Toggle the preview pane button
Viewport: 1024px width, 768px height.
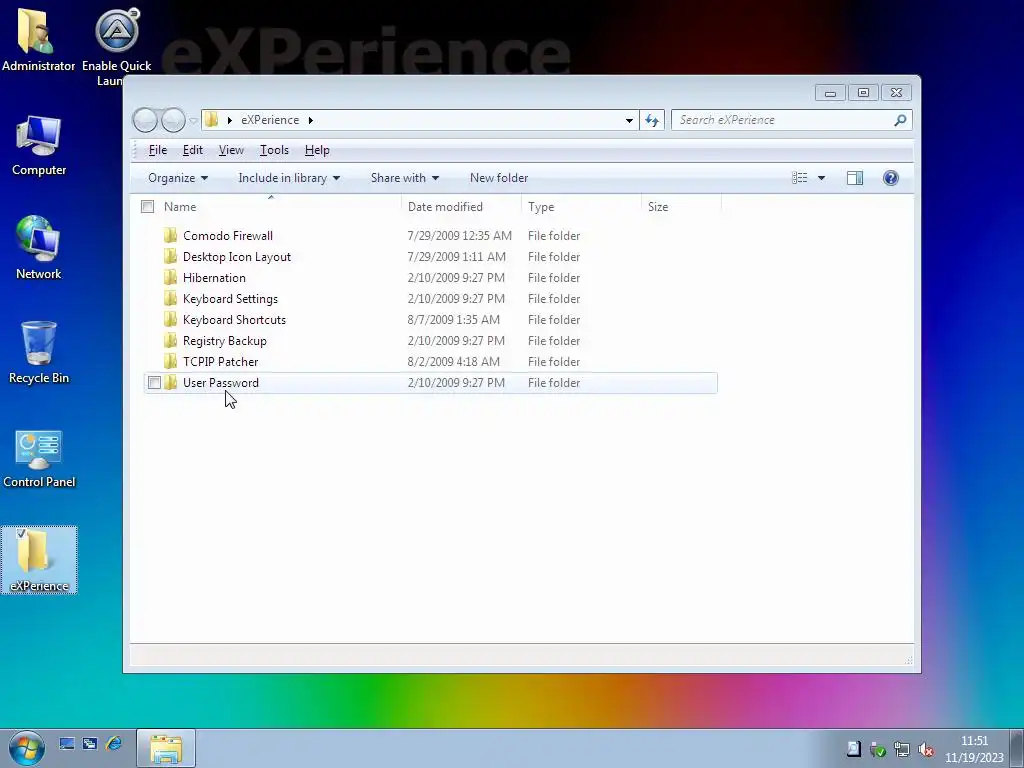(x=855, y=178)
